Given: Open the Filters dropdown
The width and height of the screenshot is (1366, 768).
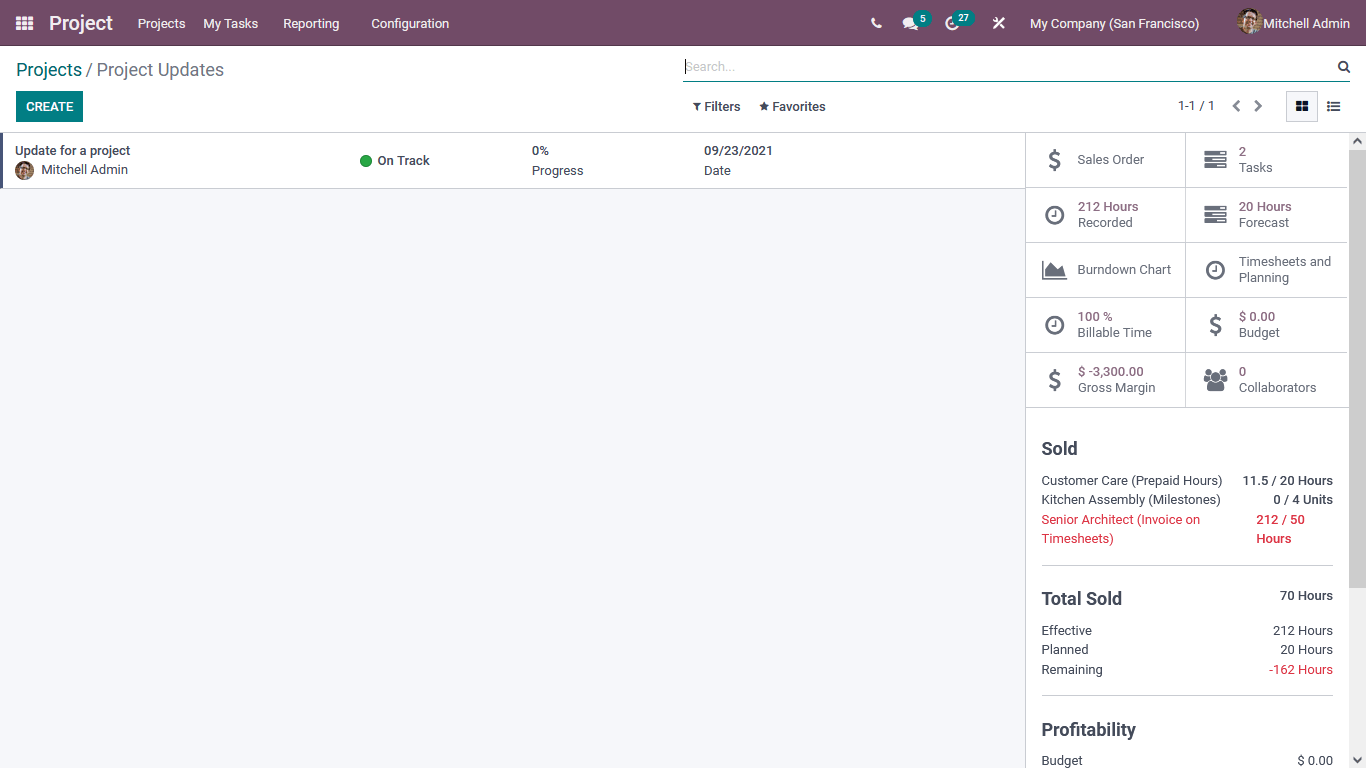Looking at the screenshot, I should 716,107.
